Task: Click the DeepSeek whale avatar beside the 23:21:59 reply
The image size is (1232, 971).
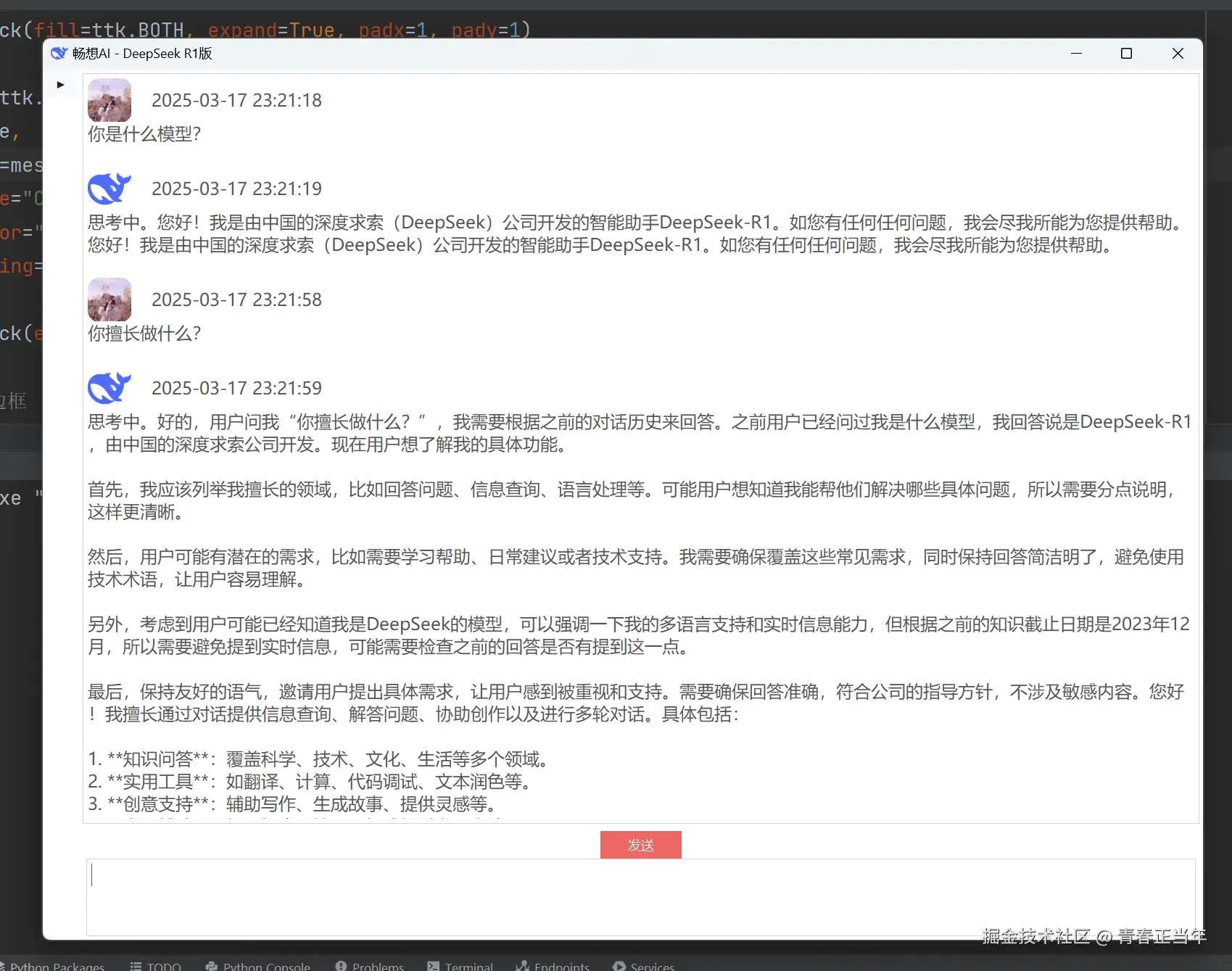Action: (109, 387)
